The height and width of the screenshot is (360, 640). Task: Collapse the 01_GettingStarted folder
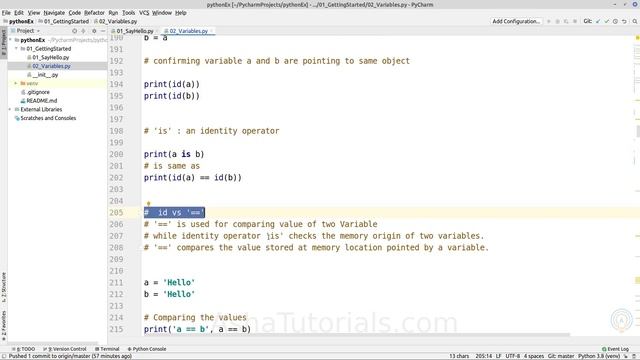tap(17, 49)
